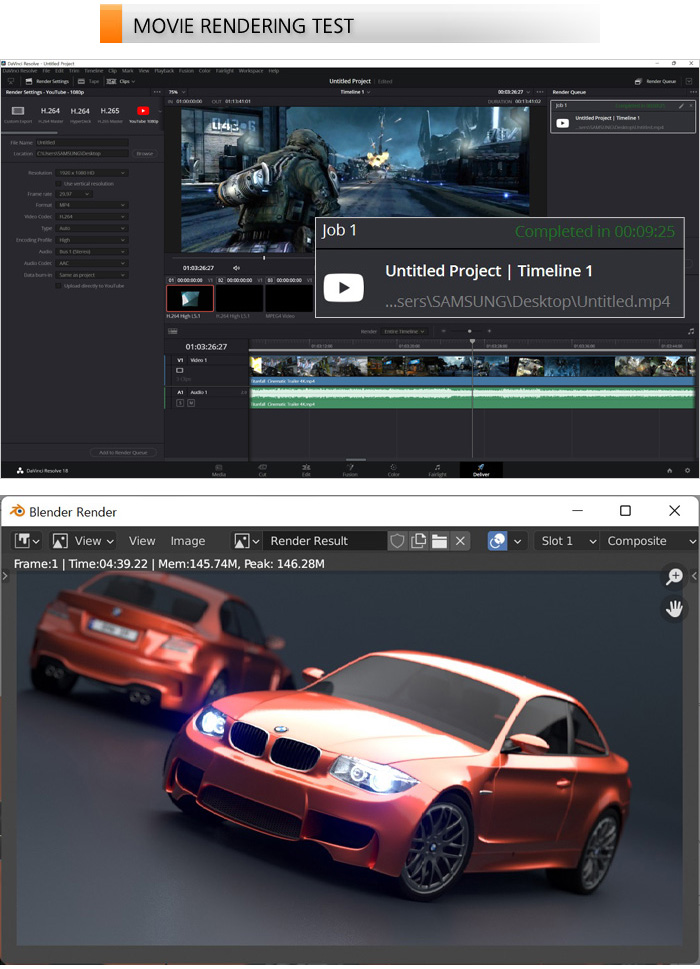This screenshot has width=700, height=969.
Task: Open the Playback menu in DaVinci Resolve
Action: click(x=164, y=71)
